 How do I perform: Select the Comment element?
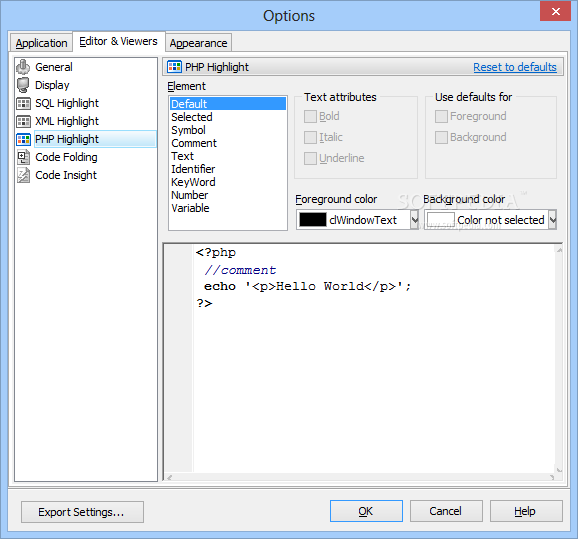(x=228, y=143)
